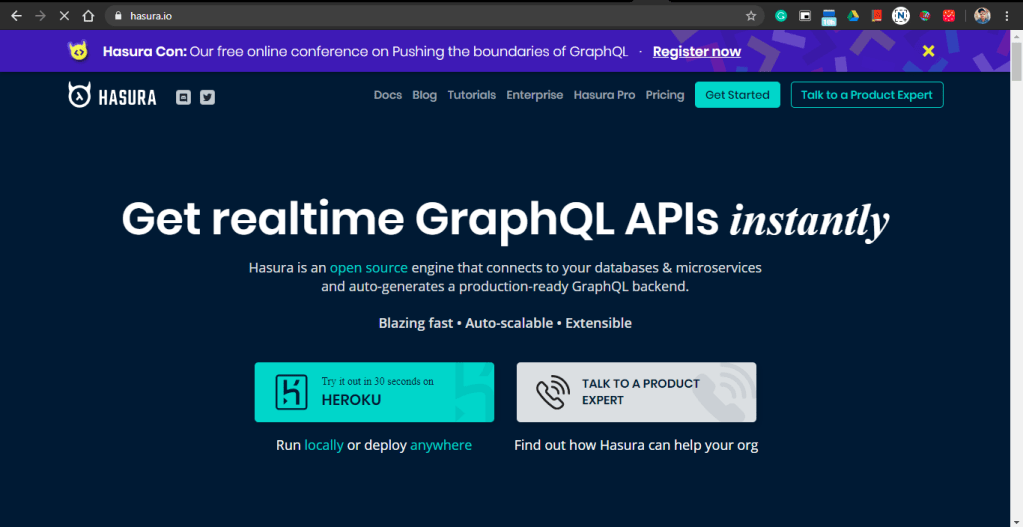The height and width of the screenshot is (527, 1023).
Task: Bookmark this page with the star icon
Action: 751,16
